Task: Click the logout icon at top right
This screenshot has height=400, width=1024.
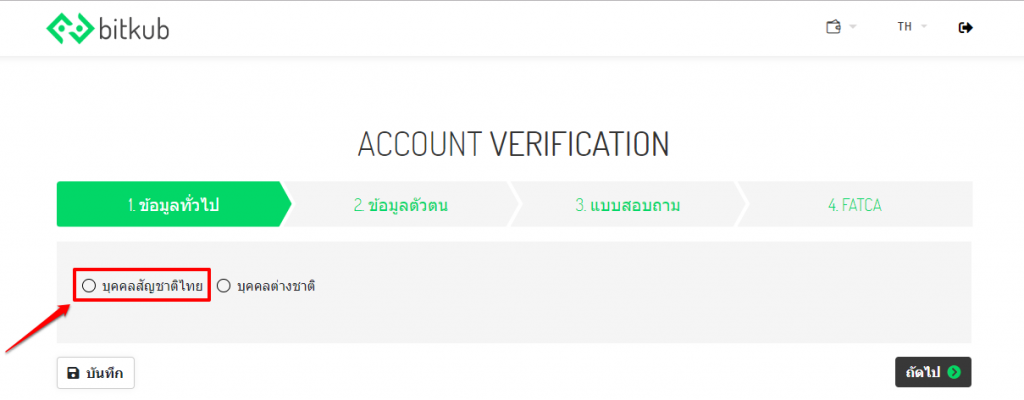Action: (x=965, y=27)
